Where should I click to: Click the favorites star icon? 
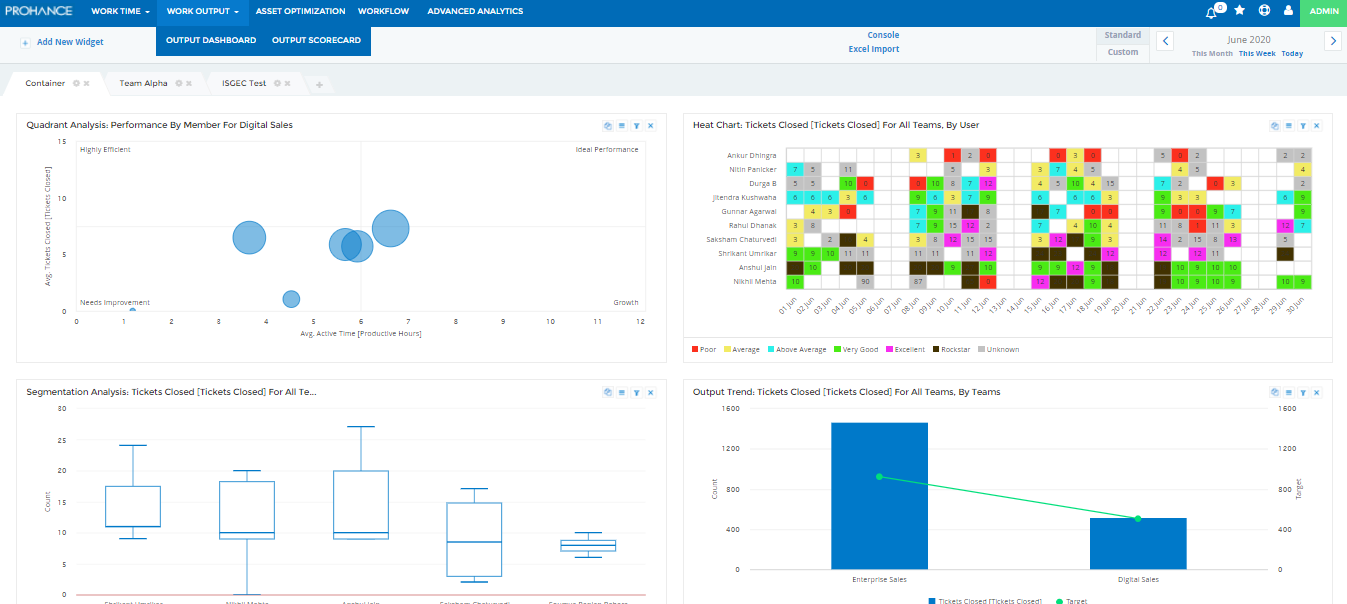point(1240,11)
